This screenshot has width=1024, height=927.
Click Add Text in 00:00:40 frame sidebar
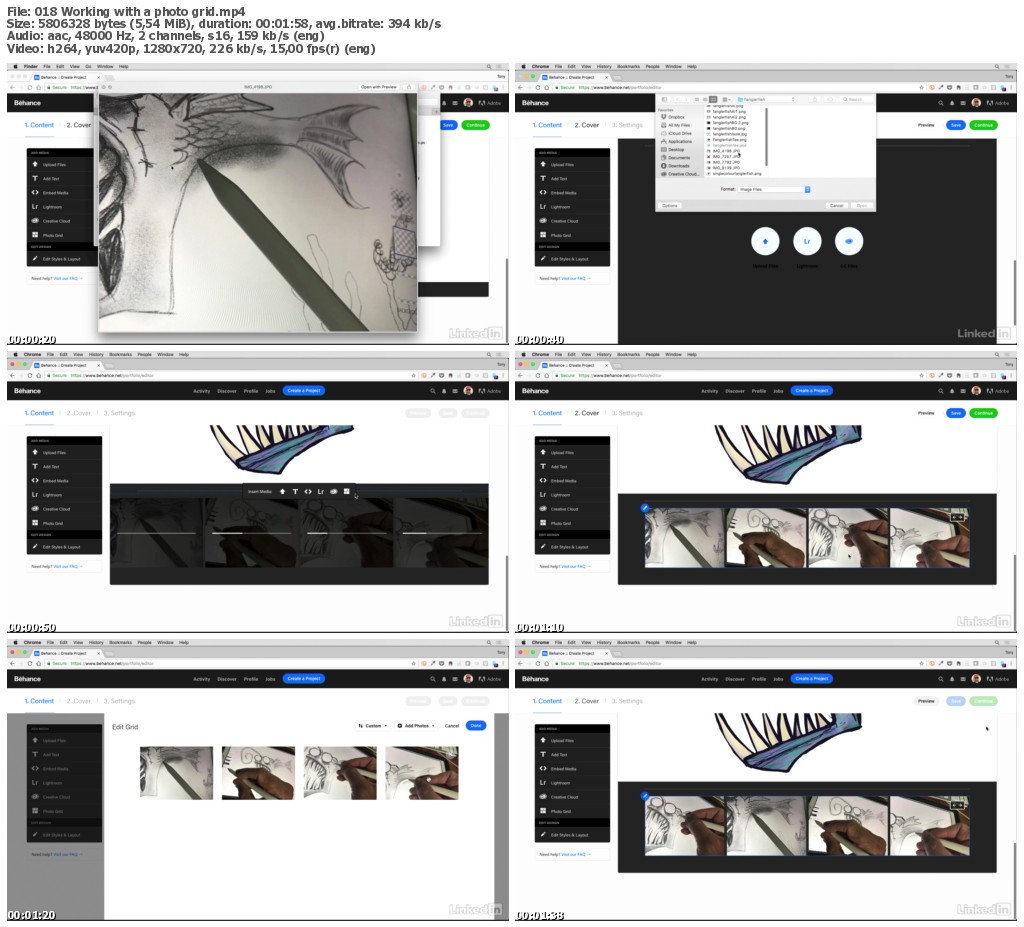pyautogui.click(x=572, y=178)
